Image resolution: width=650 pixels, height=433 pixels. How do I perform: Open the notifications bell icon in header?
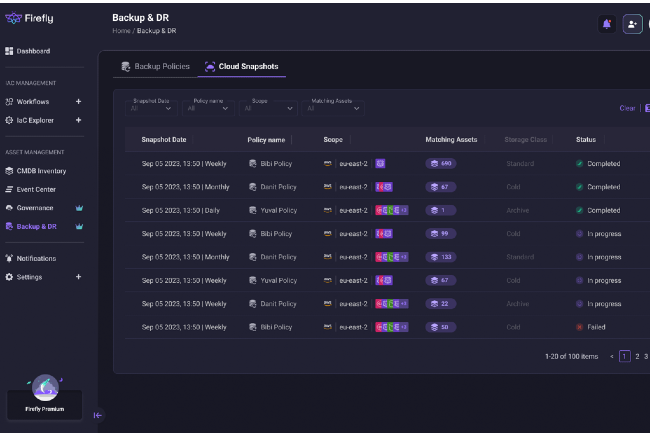coord(606,24)
